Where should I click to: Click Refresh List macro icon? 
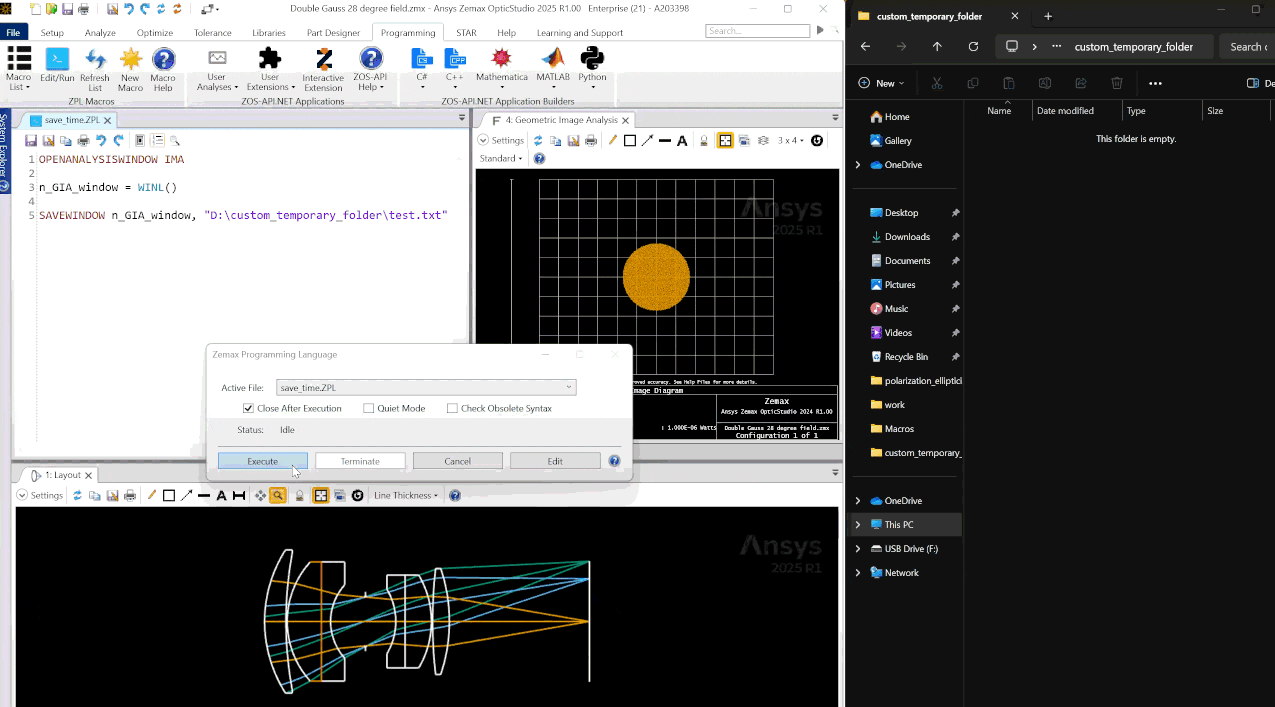pos(95,68)
